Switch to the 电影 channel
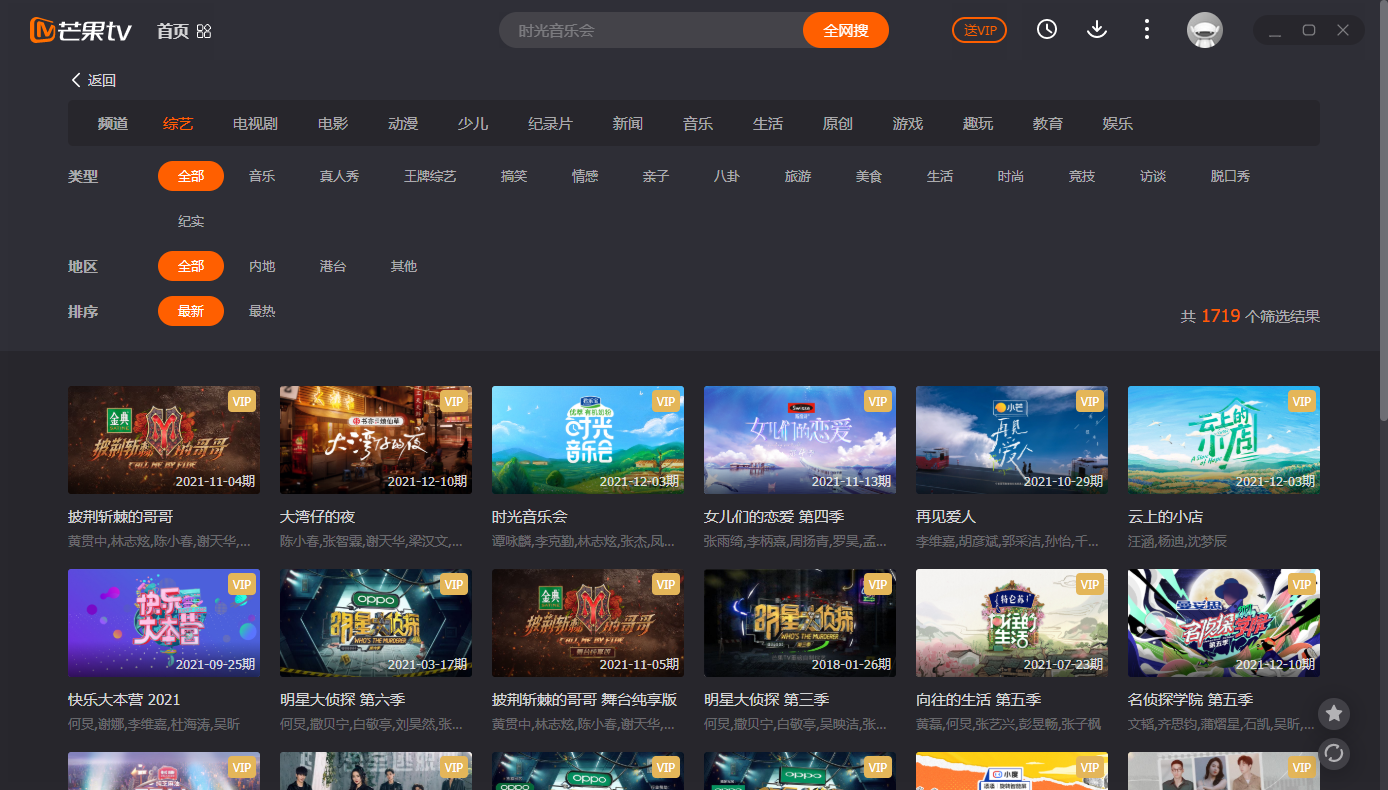 pyautogui.click(x=333, y=123)
